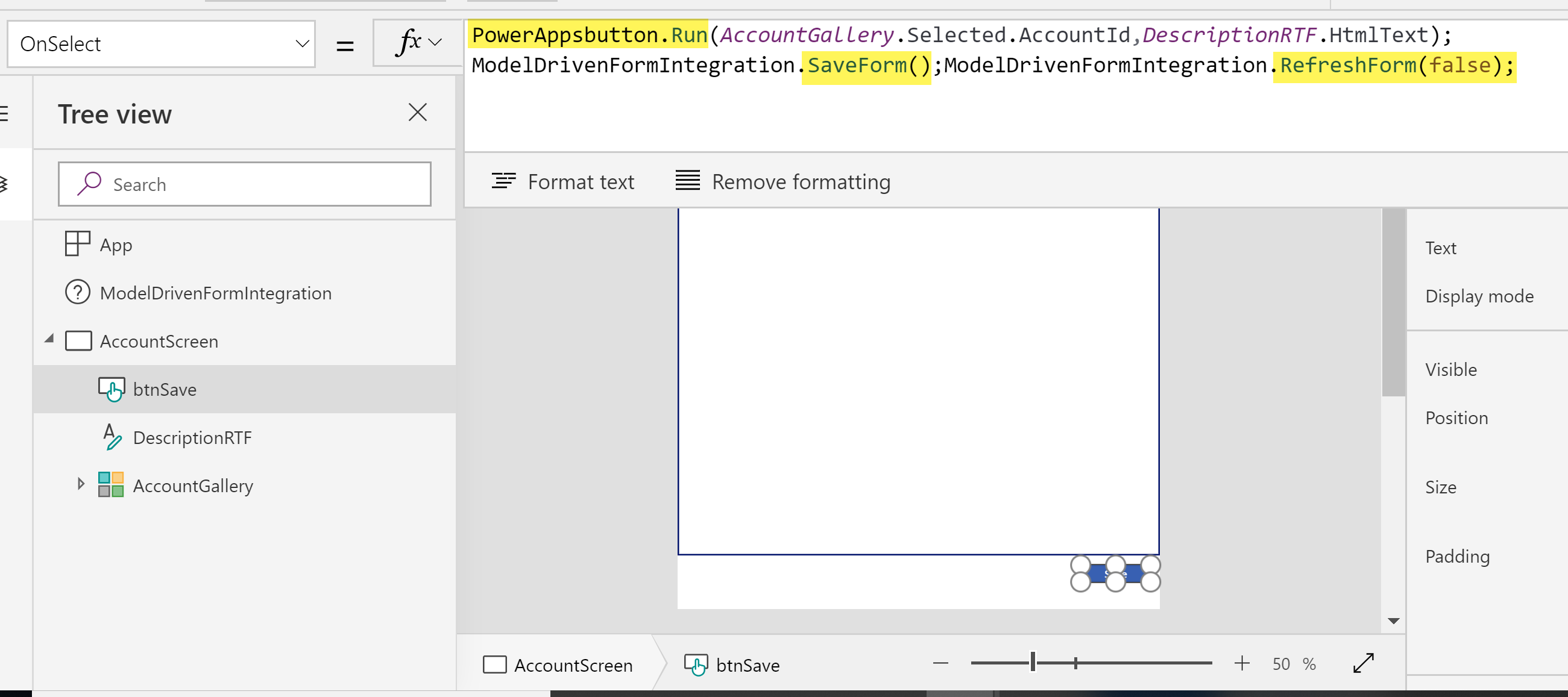The width and height of the screenshot is (1568, 697).
Task: Click the App icon in tree view
Action: click(x=77, y=244)
